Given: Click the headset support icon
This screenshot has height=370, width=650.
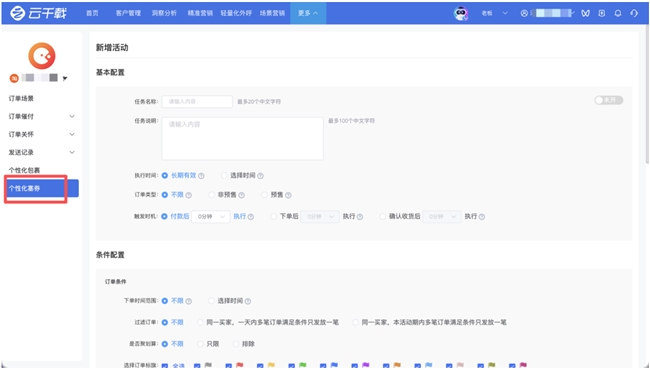Looking at the screenshot, I should click(634, 13).
